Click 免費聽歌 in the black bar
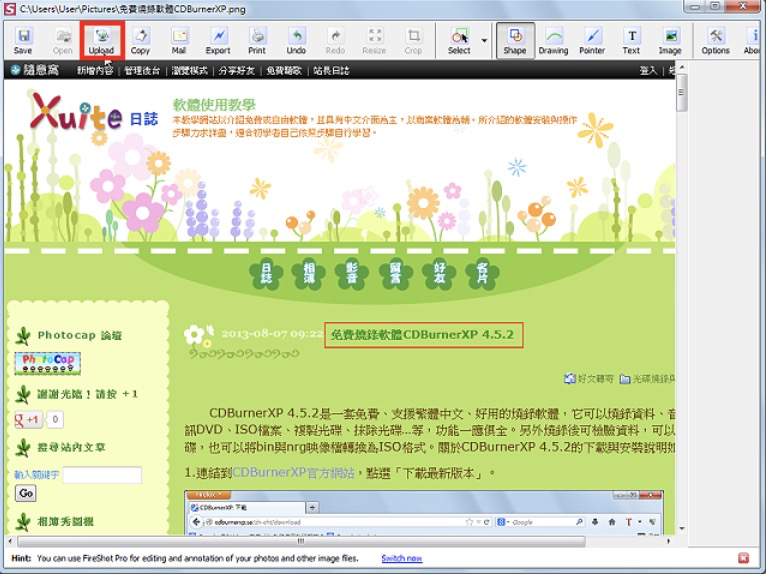 pos(284,70)
